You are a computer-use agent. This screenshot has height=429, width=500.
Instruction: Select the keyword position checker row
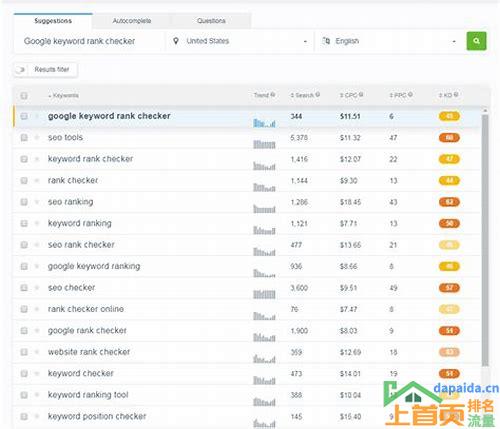pos(247,416)
